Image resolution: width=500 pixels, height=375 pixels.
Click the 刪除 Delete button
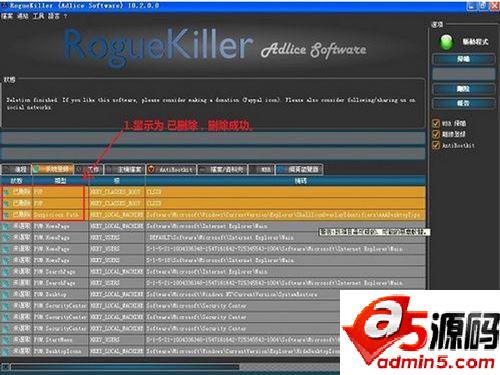(x=463, y=89)
